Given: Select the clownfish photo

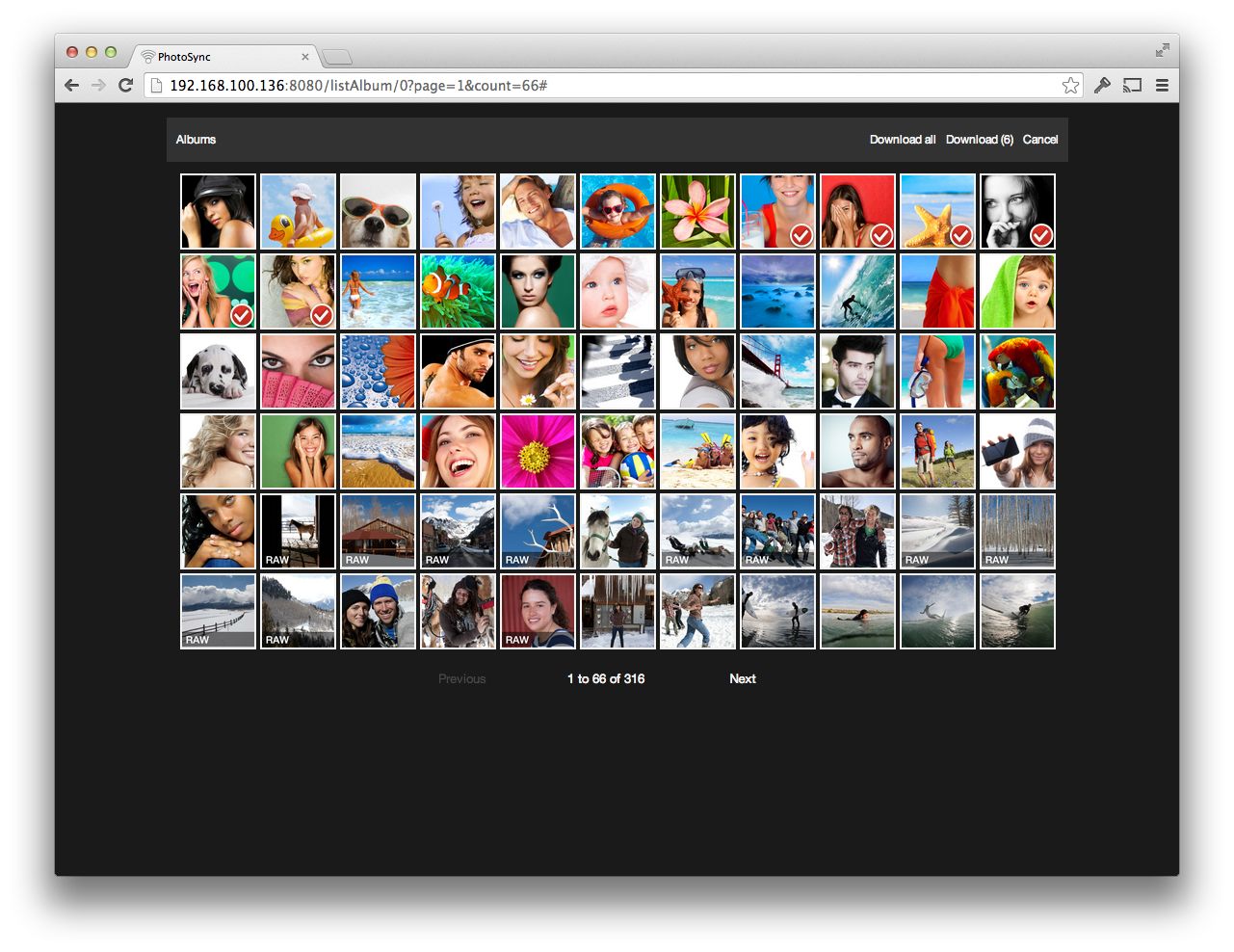Looking at the screenshot, I should (458, 291).
